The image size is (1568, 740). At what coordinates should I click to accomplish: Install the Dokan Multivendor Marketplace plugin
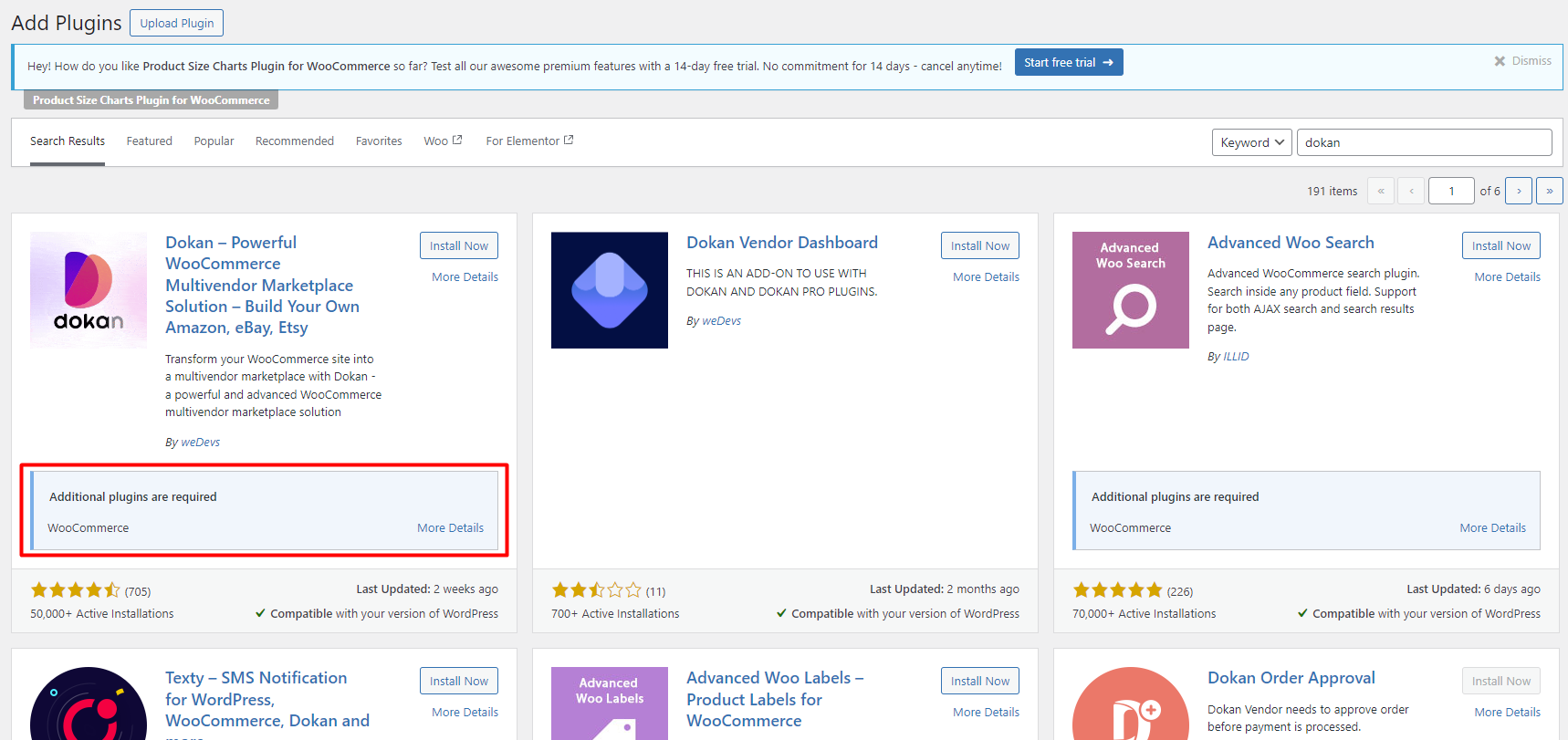click(459, 245)
